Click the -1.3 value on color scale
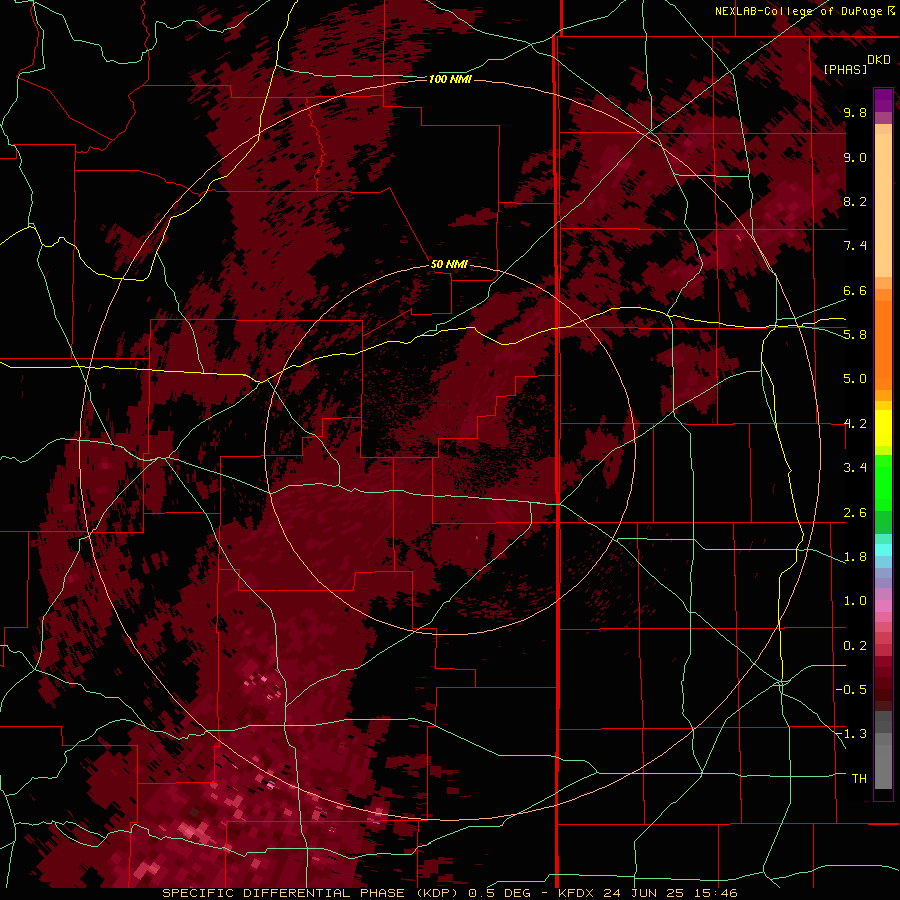 pos(852,734)
